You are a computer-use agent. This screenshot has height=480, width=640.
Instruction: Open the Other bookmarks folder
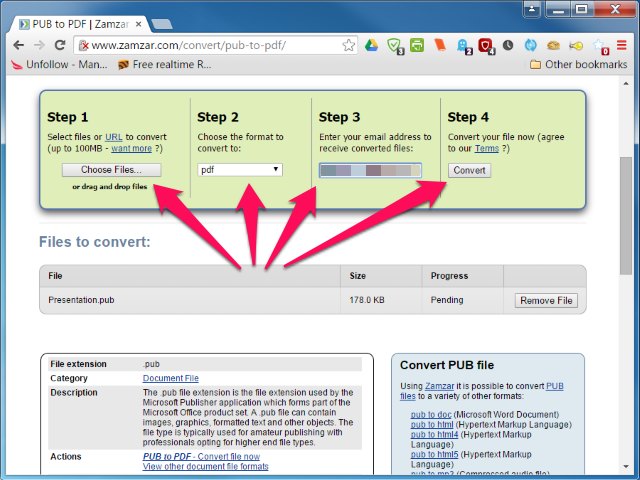(x=578, y=64)
